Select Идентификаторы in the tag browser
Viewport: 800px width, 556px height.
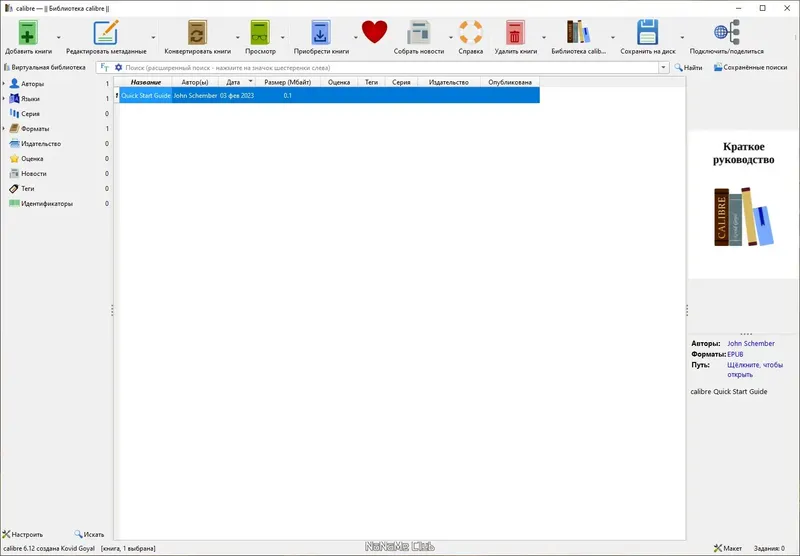[x=47, y=204]
